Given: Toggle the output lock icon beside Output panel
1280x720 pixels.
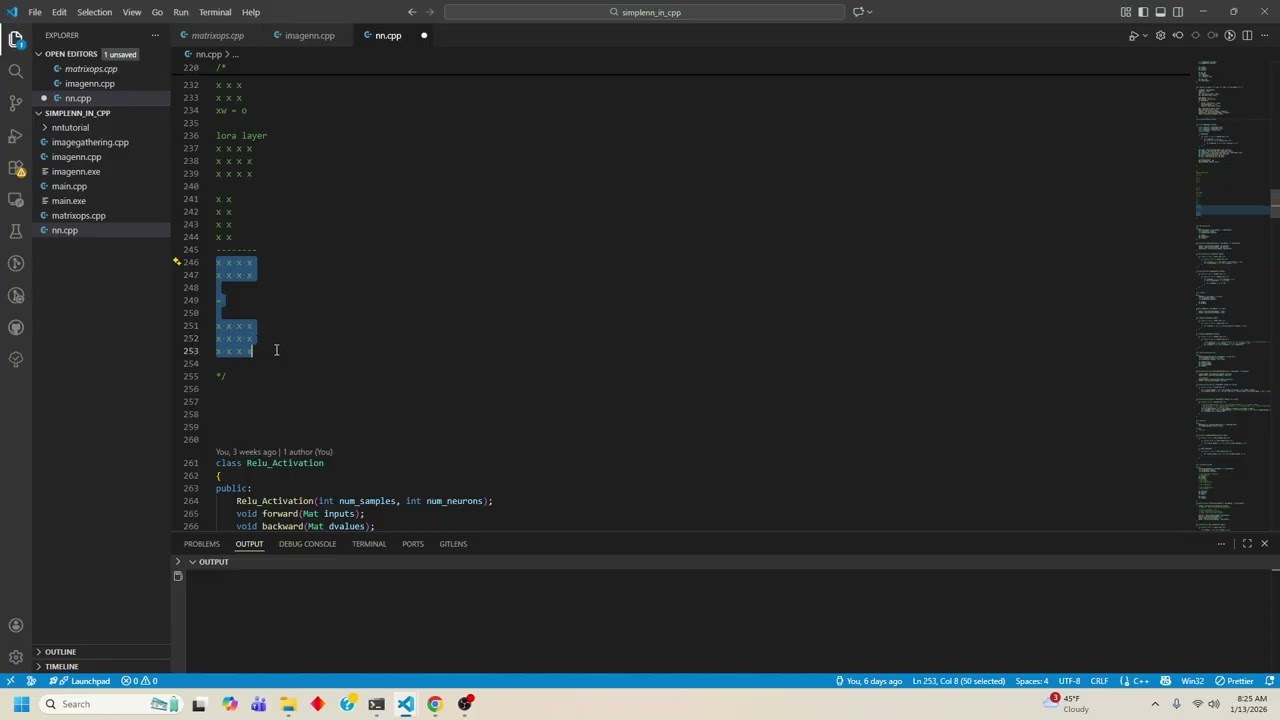Looking at the screenshot, I should 178,577.
